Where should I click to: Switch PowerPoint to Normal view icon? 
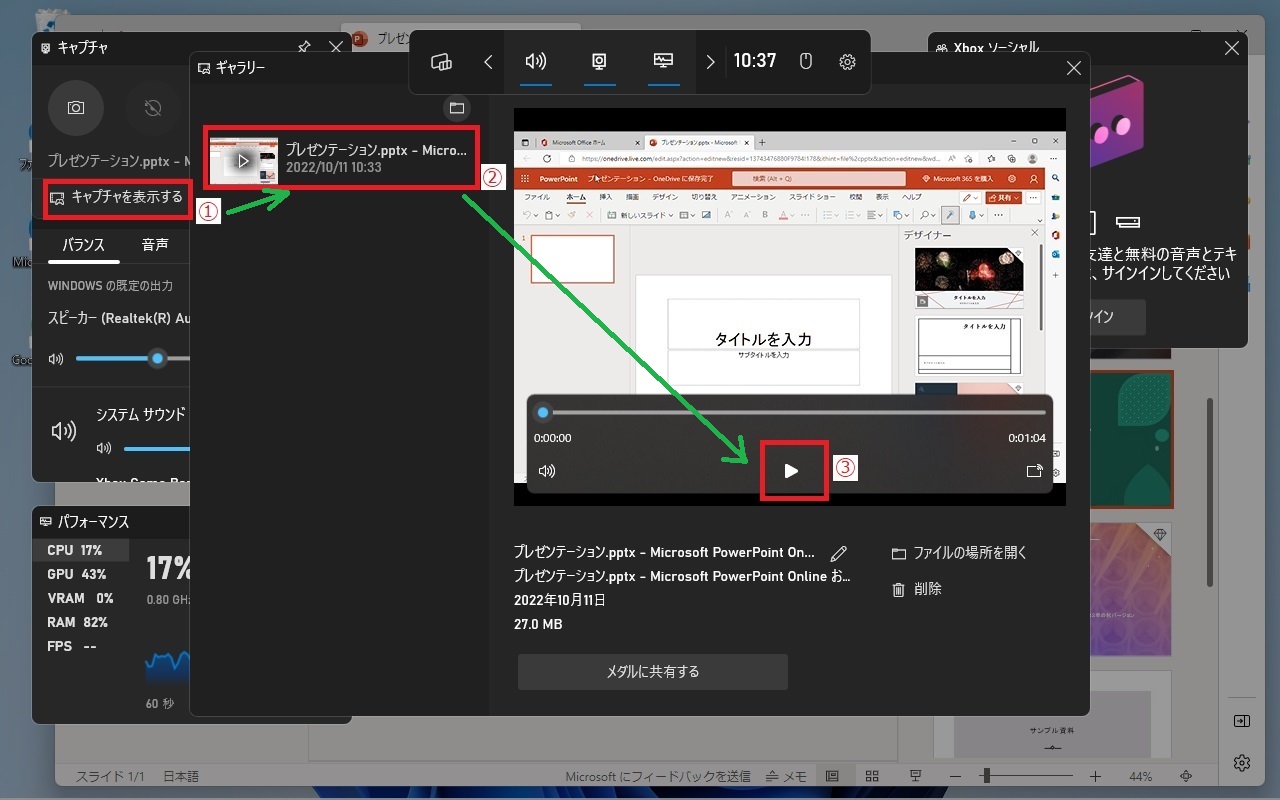(832, 776)
